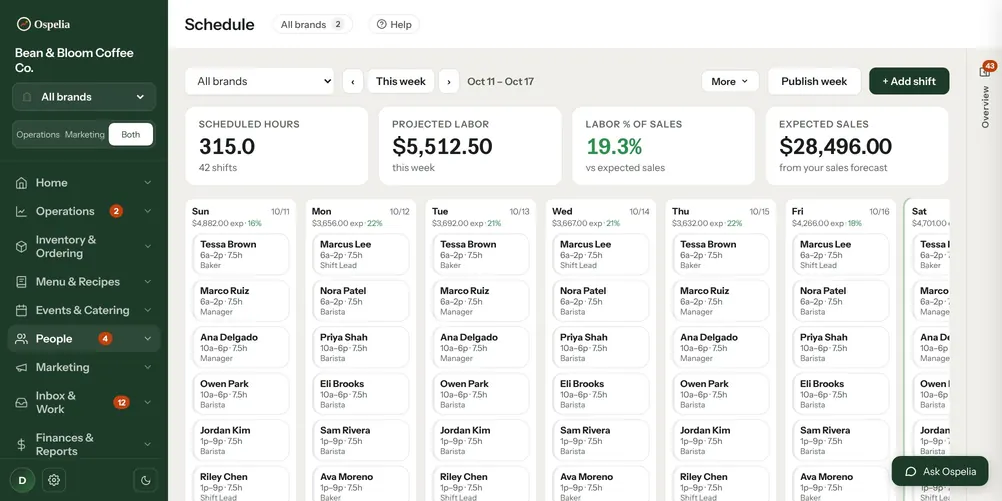The image size is (1002, 501).
Task: Click the Inbox & Work tray icon
Action: (x=21, y=403)
